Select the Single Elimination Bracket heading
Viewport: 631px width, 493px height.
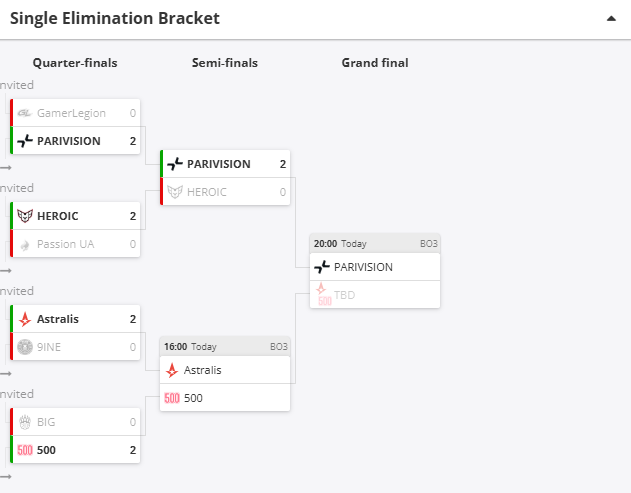tap(115, 19)
